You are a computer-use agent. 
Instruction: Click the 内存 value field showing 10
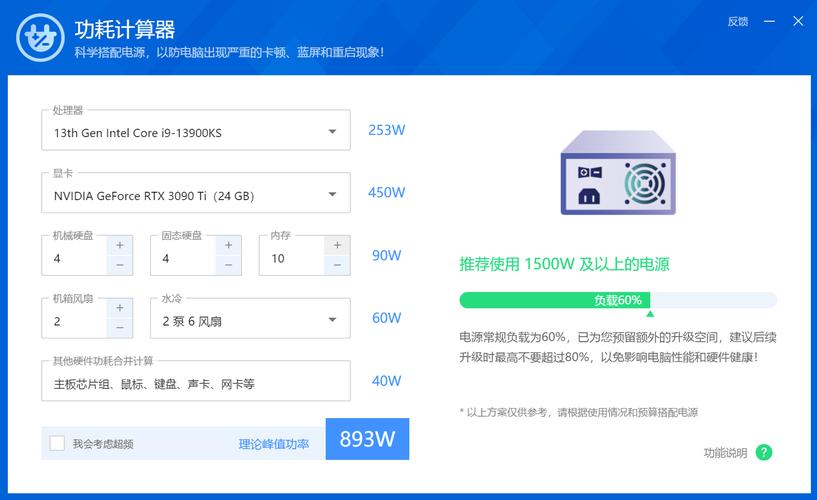(292, 258)
